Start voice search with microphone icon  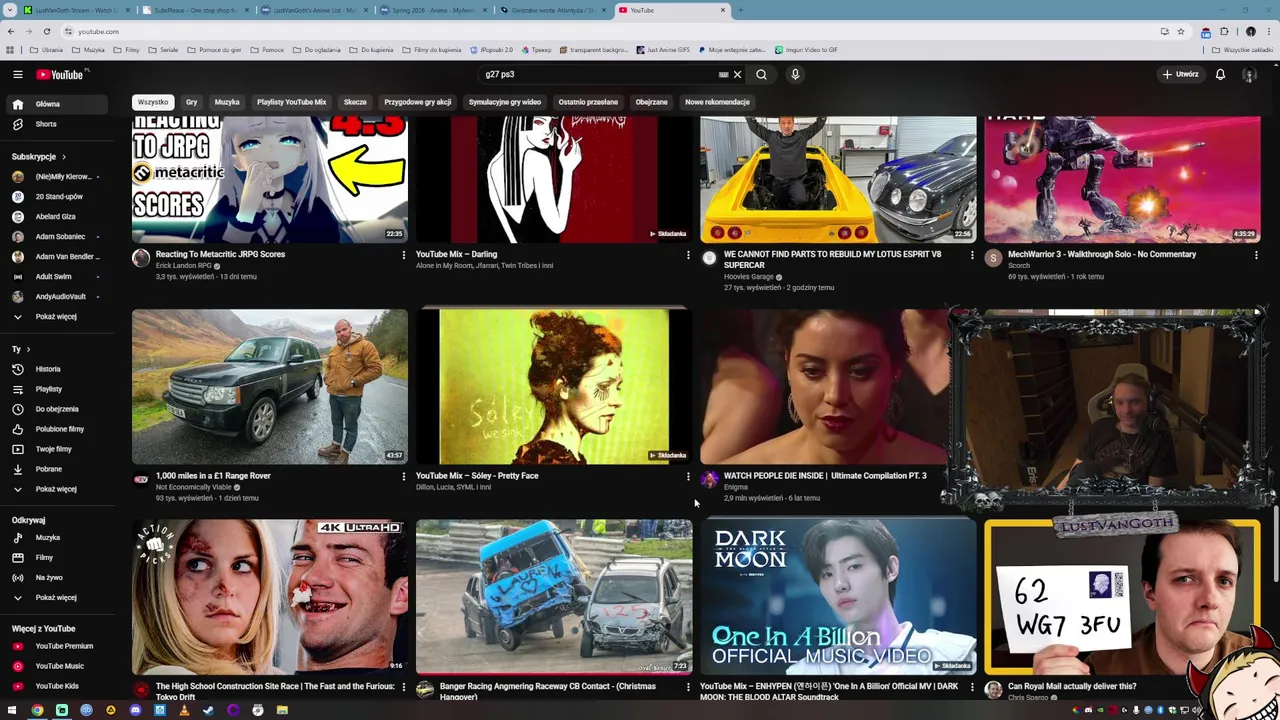(795, 74)
